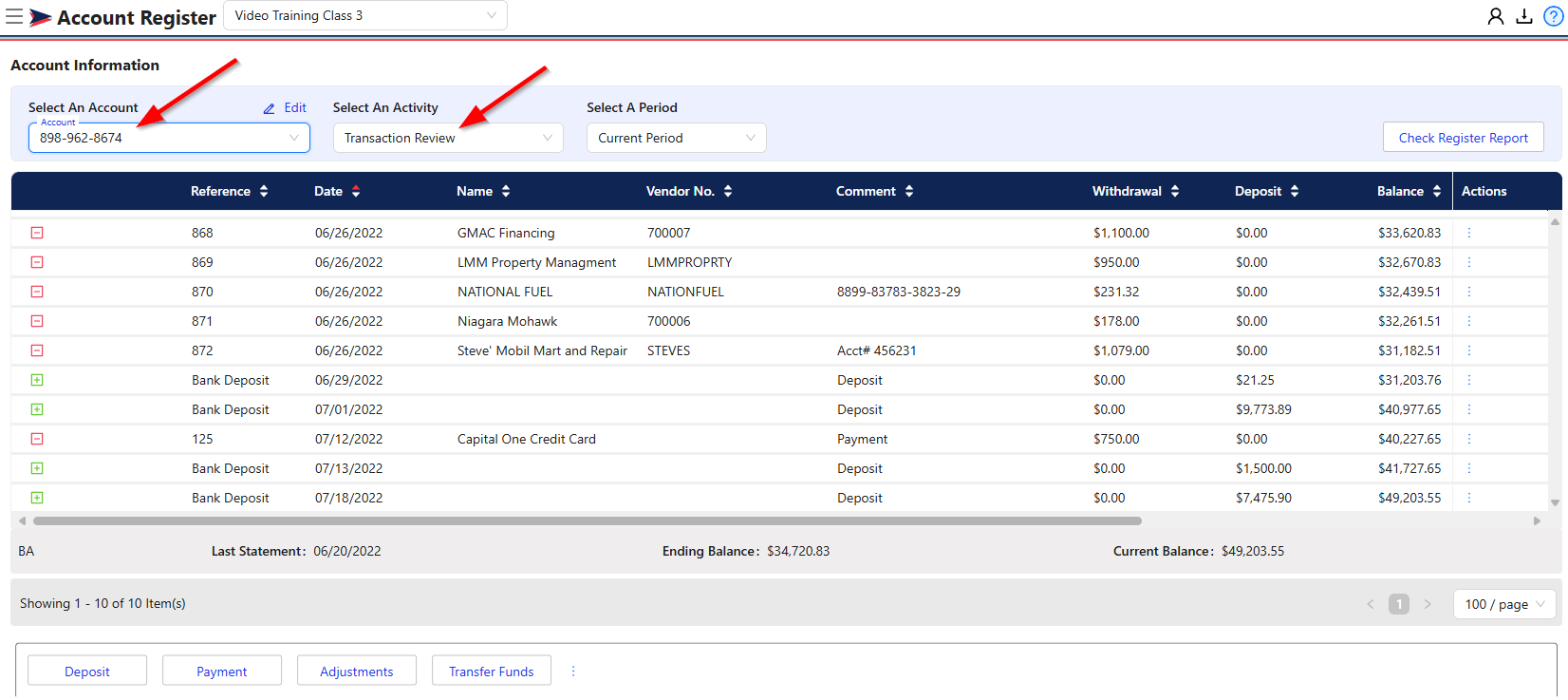Click the user profile icon
1568x700 pixels.
tap(1496, 16)
